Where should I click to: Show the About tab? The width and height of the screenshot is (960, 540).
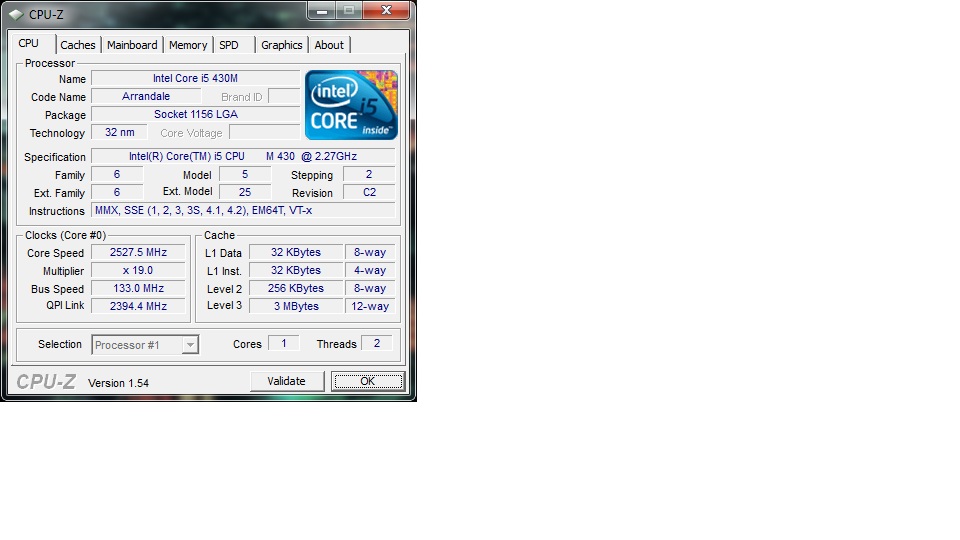[329, 45]
